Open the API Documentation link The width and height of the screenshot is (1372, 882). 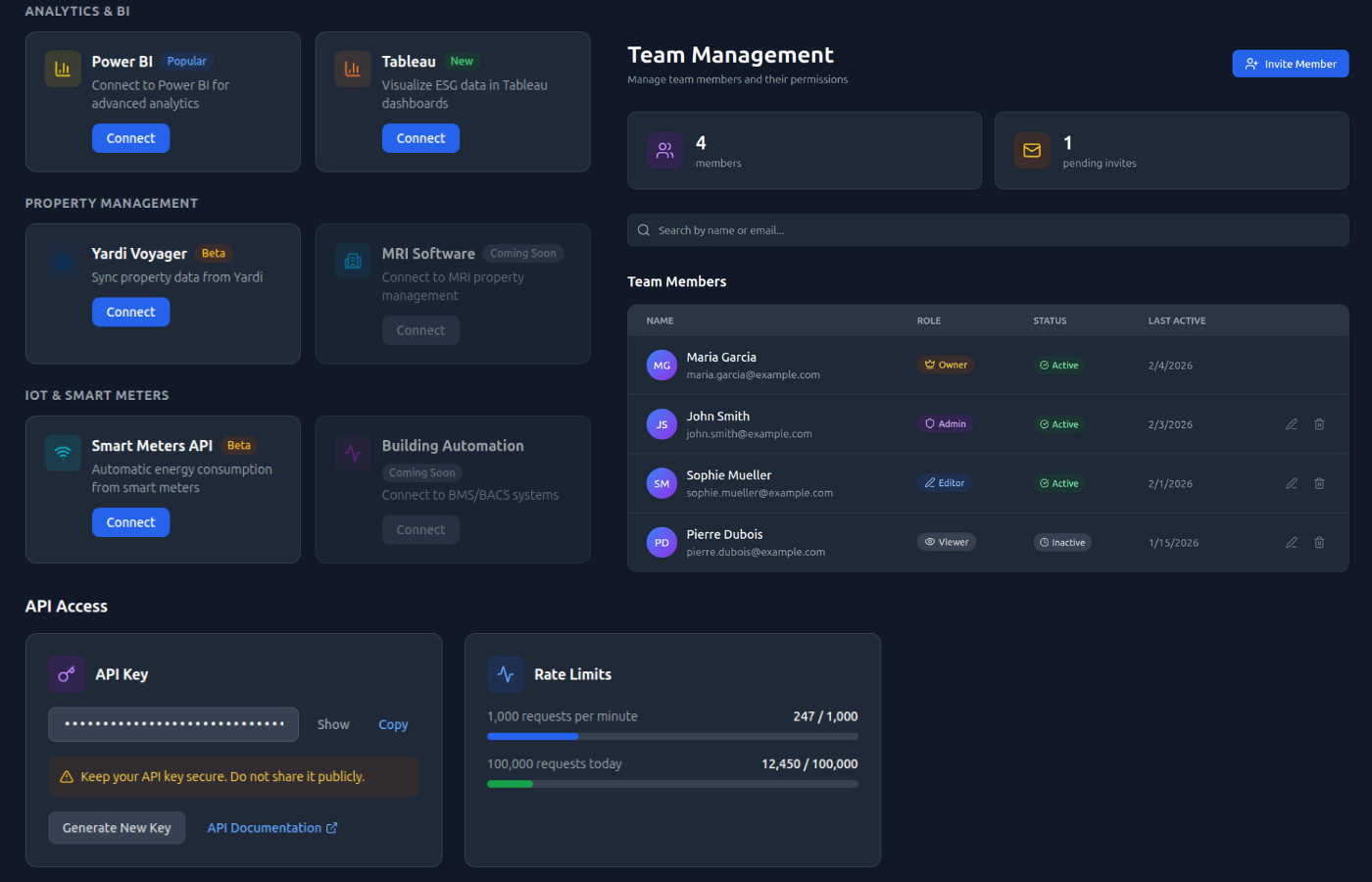tap(271, 828)
